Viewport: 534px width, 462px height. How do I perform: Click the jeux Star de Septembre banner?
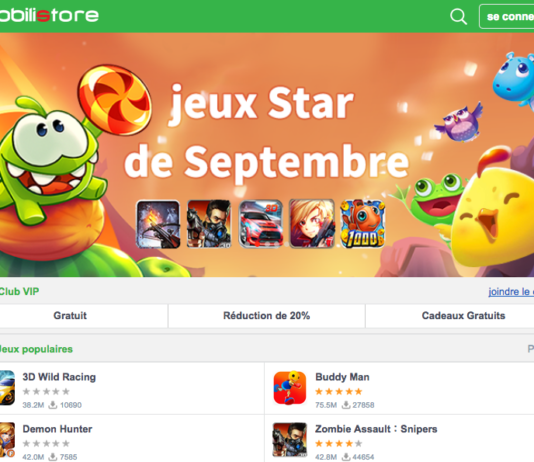point(267,155)
